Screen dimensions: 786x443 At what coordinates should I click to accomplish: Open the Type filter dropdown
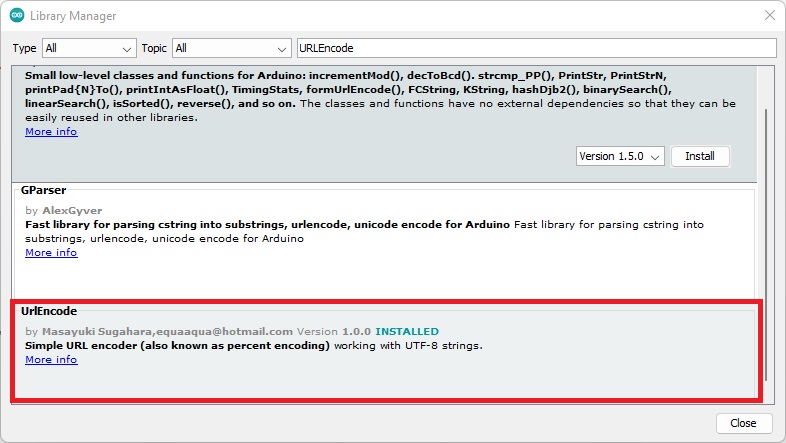point(88,48)
